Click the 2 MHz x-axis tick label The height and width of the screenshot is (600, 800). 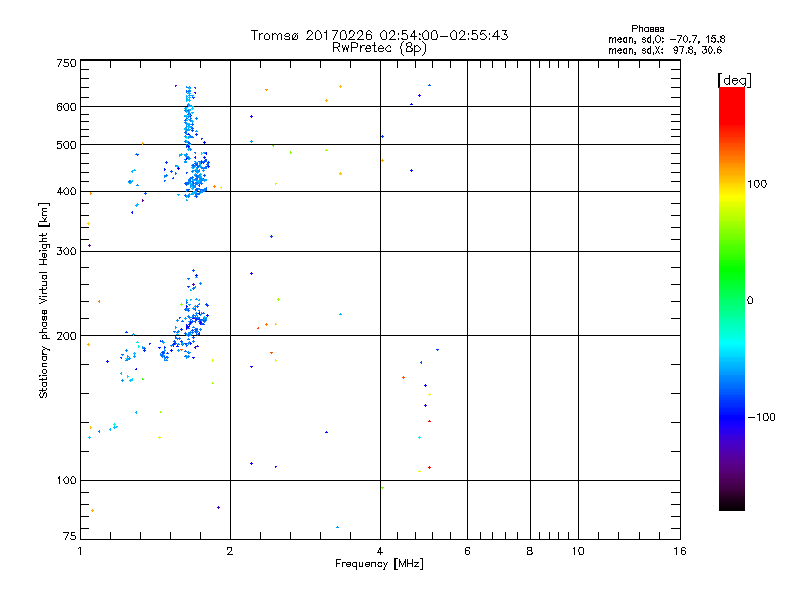click(230, 551)
